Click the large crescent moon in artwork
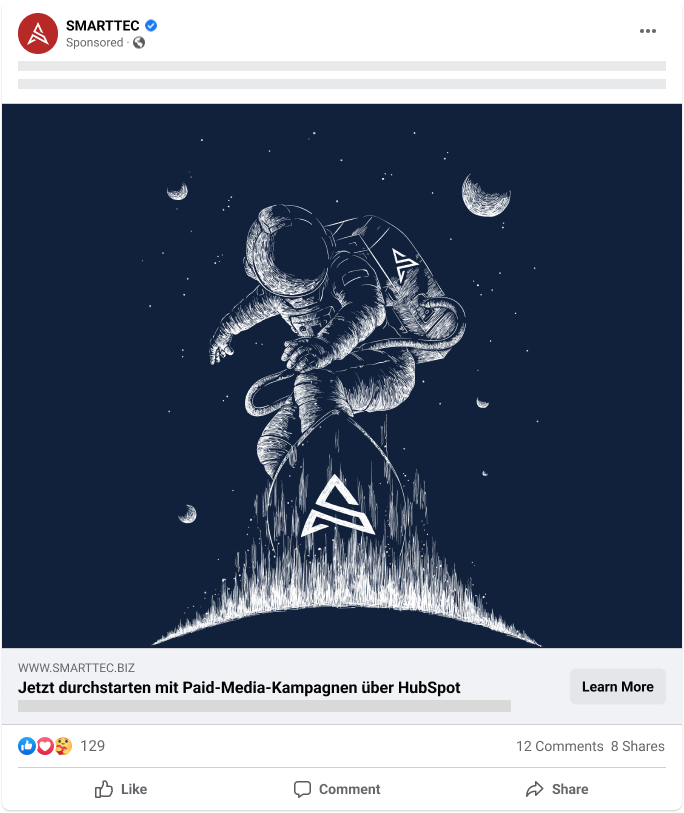 pos(486,196)
